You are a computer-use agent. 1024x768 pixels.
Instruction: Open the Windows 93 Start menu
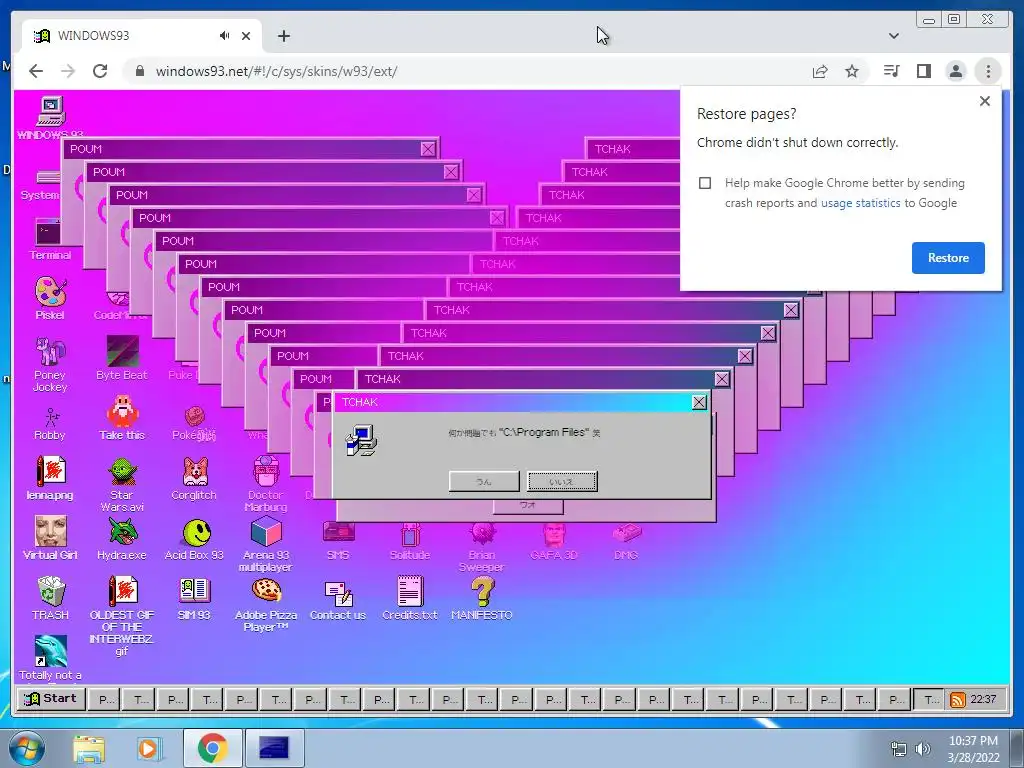pyautogui.click(x=50, y=699)
